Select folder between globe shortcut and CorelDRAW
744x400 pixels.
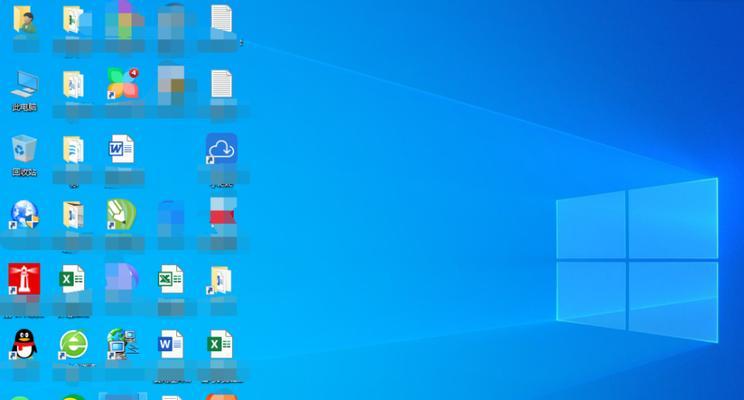74,214
